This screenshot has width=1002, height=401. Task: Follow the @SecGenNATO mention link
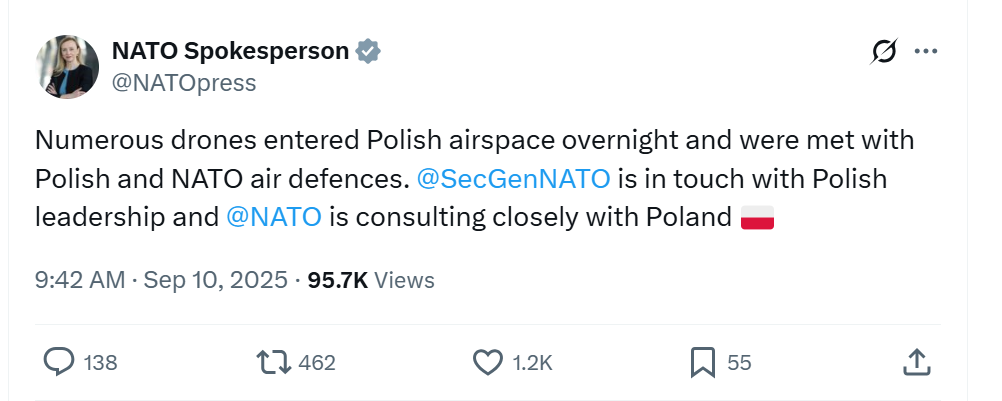coord(512,179)
